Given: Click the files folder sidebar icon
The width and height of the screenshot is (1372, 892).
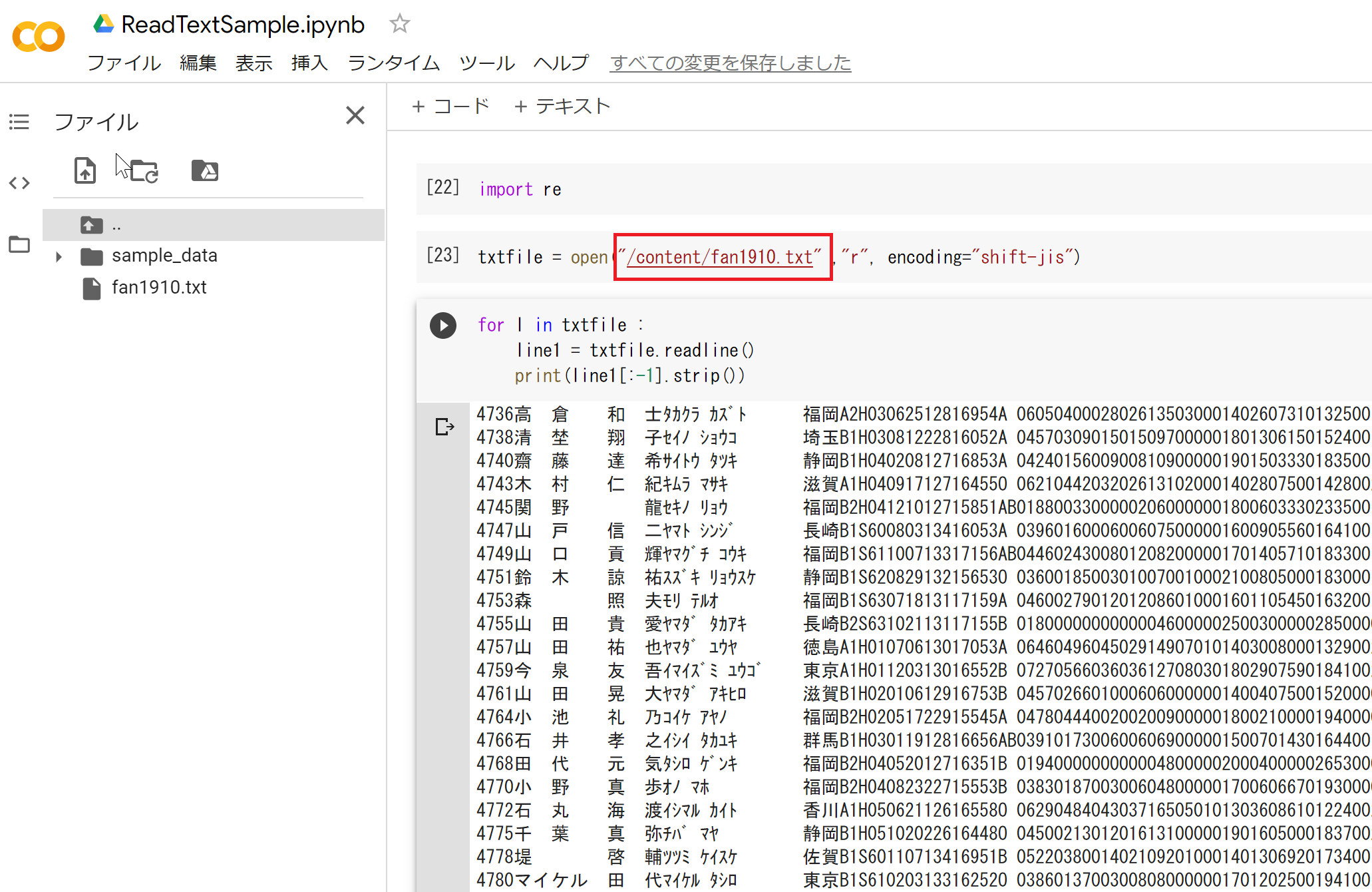Looking at the screenshot, I should pyautogui.click(x=19, y=244).
